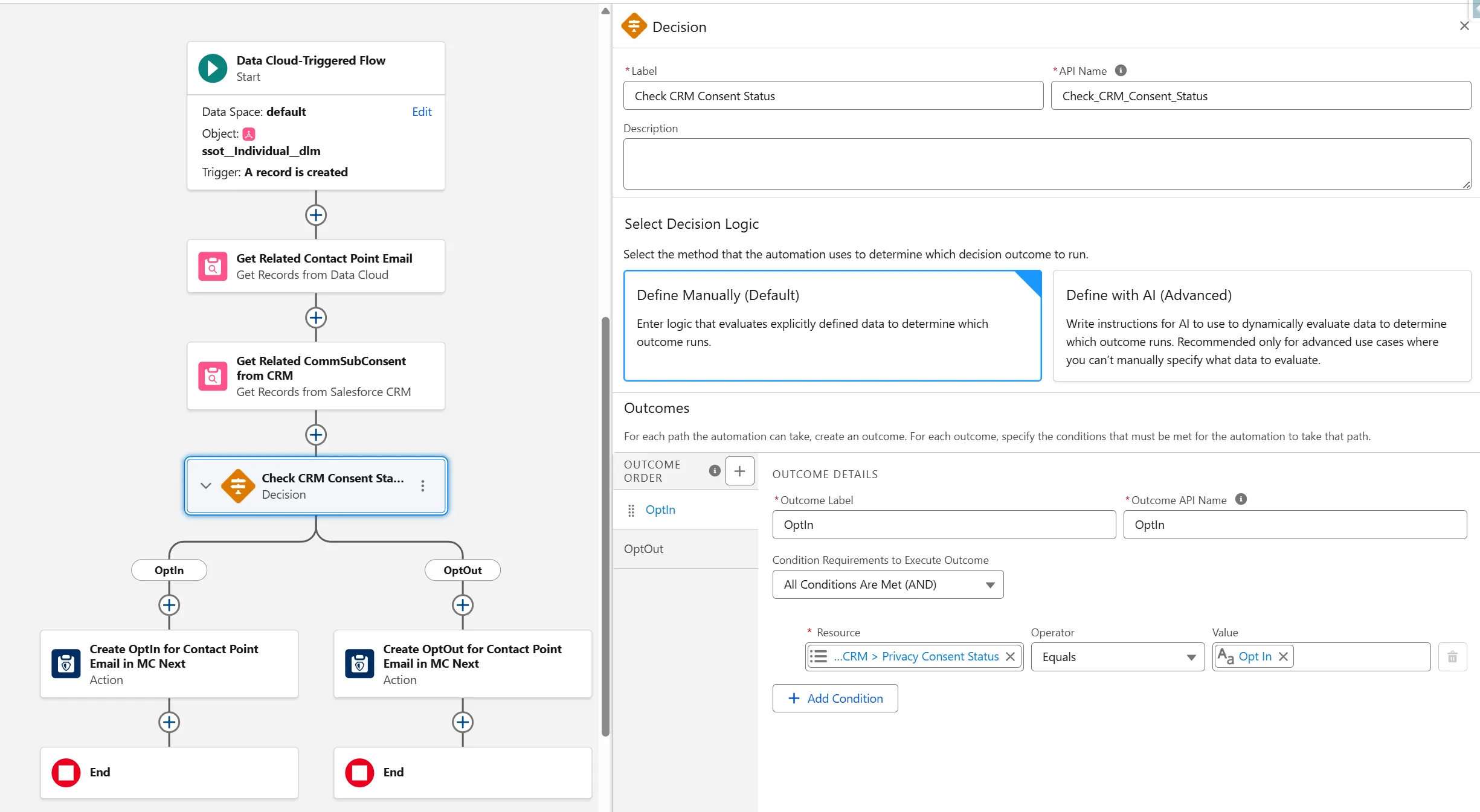1480x812 pixels.
Task: Add element below Get Related CommSubConsent from CRM
Action: pos(316,435)
